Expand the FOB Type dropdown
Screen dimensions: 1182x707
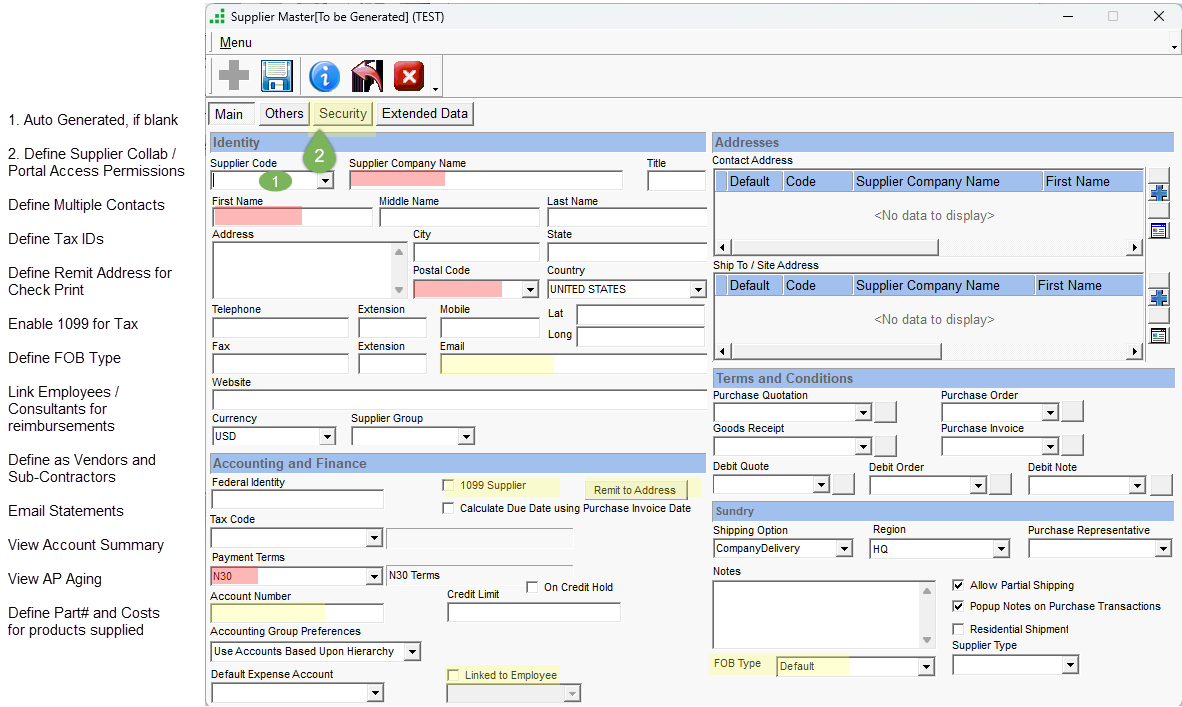point(926,667)
